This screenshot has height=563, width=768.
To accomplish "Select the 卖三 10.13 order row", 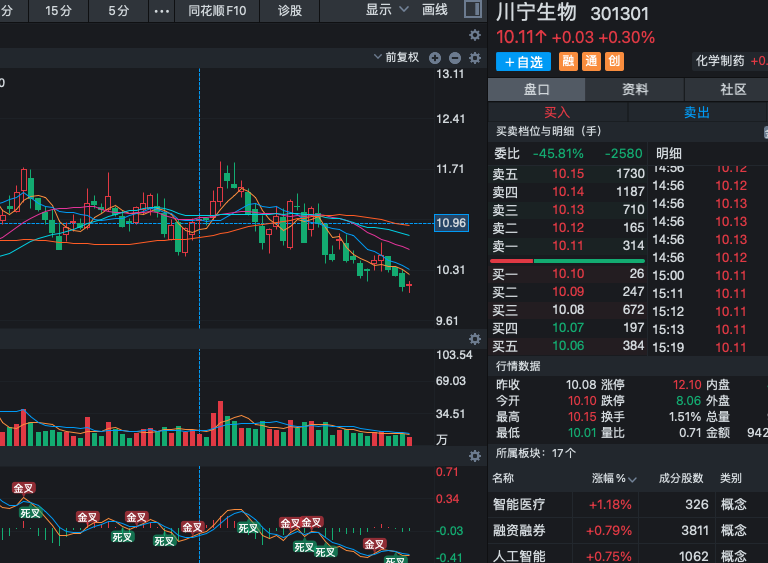I will pos(568,210).
